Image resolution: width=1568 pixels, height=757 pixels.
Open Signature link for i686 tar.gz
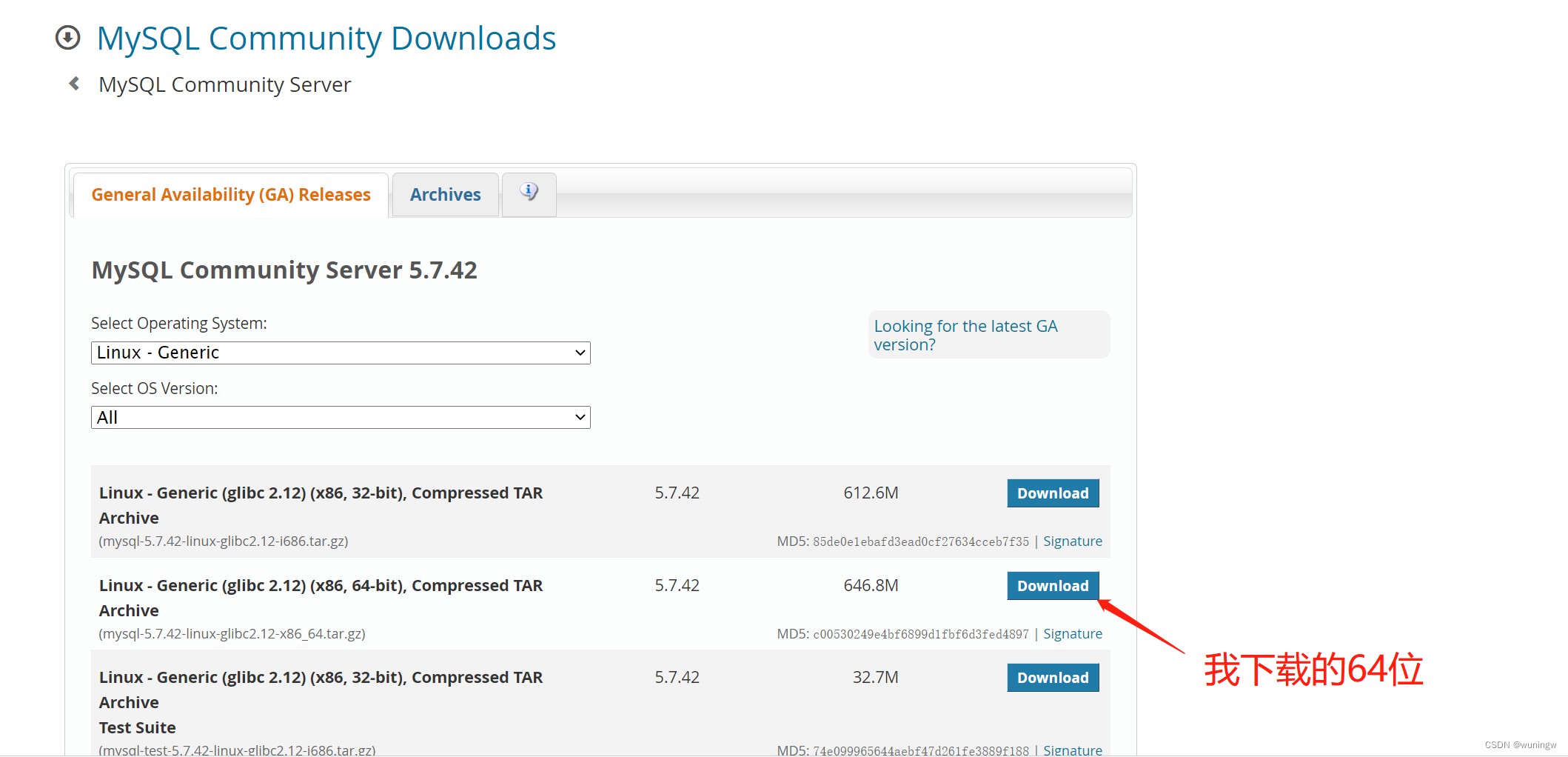pos(1073,541)
